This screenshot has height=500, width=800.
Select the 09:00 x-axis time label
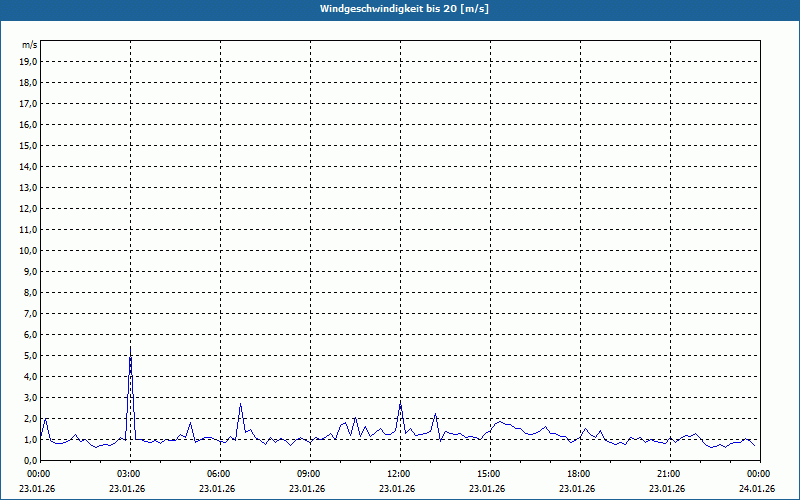[308, 474]
